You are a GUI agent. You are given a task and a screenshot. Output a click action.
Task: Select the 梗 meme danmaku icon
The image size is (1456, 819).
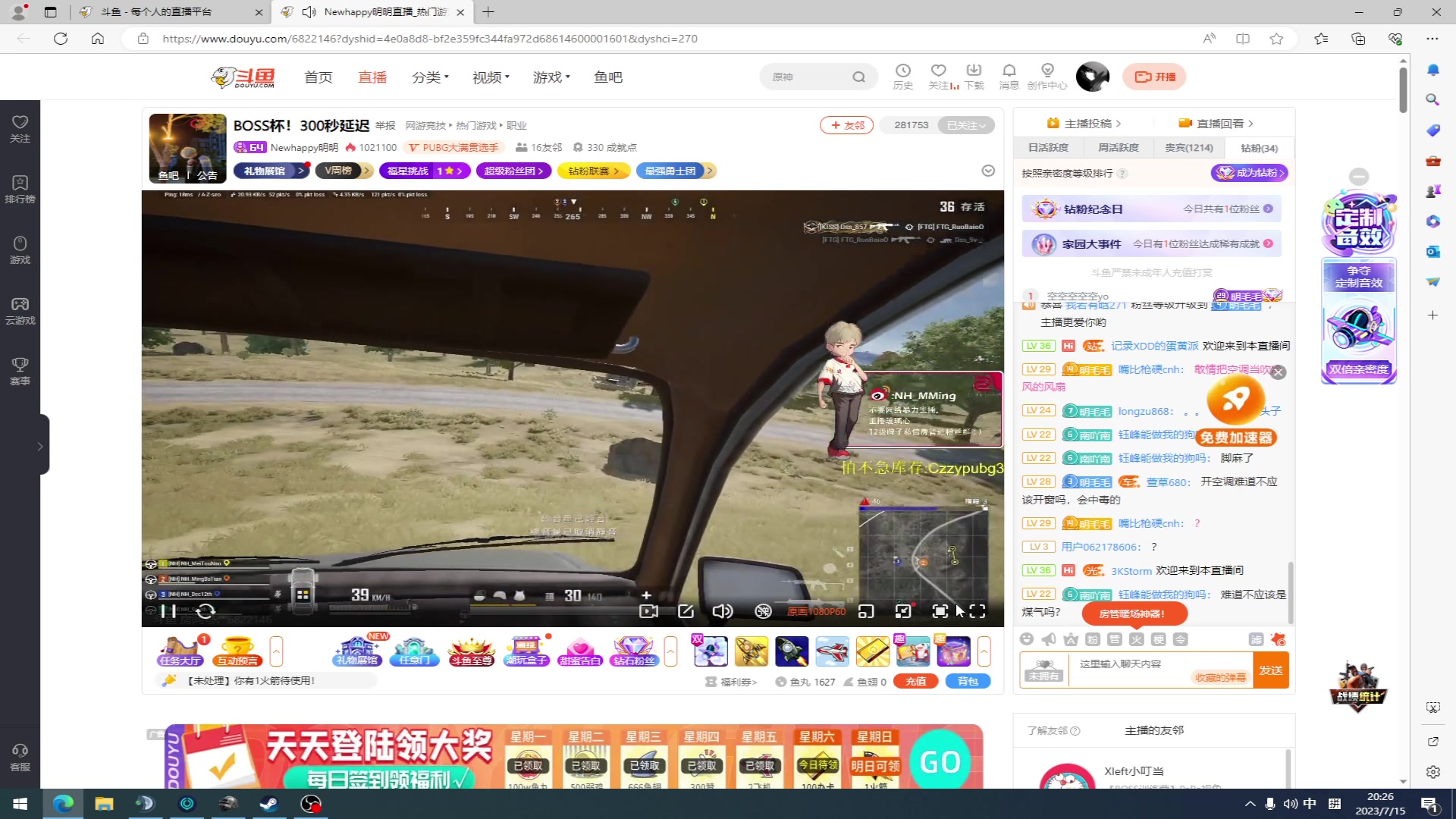tap(1159, 639)
